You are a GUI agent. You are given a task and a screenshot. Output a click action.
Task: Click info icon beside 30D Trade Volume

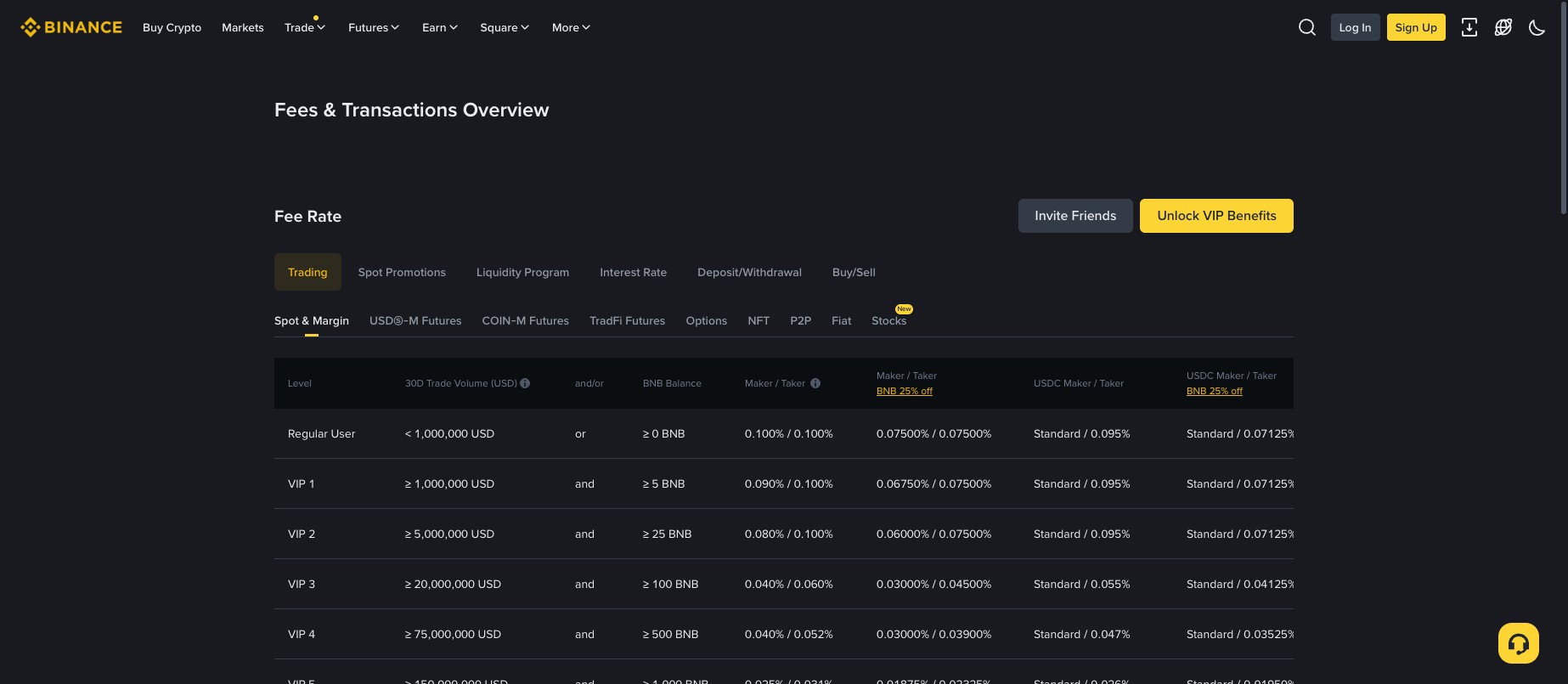525,383
